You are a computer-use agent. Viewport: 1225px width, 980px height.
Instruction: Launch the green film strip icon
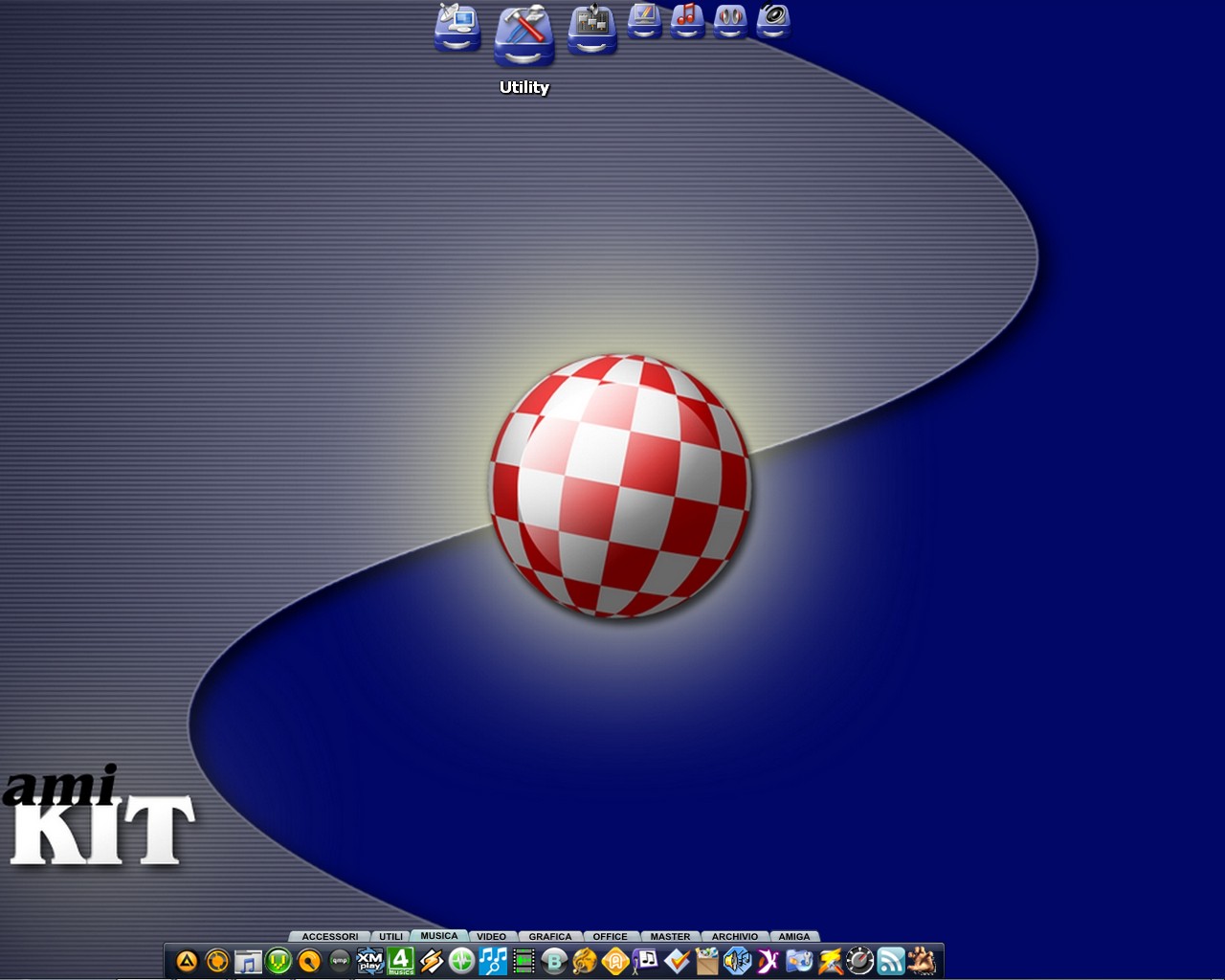tap(523, 960)
